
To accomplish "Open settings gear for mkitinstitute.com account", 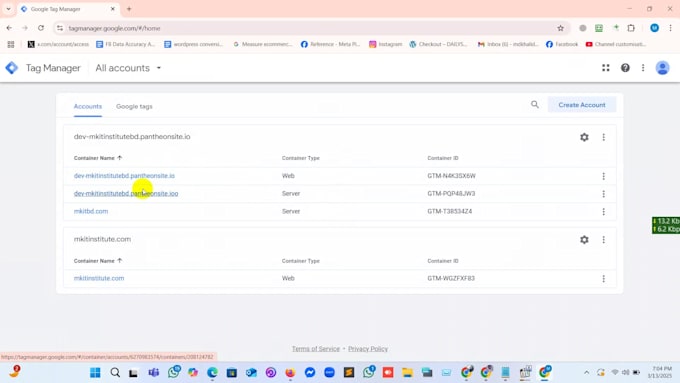I will click(x=584, y=239).
